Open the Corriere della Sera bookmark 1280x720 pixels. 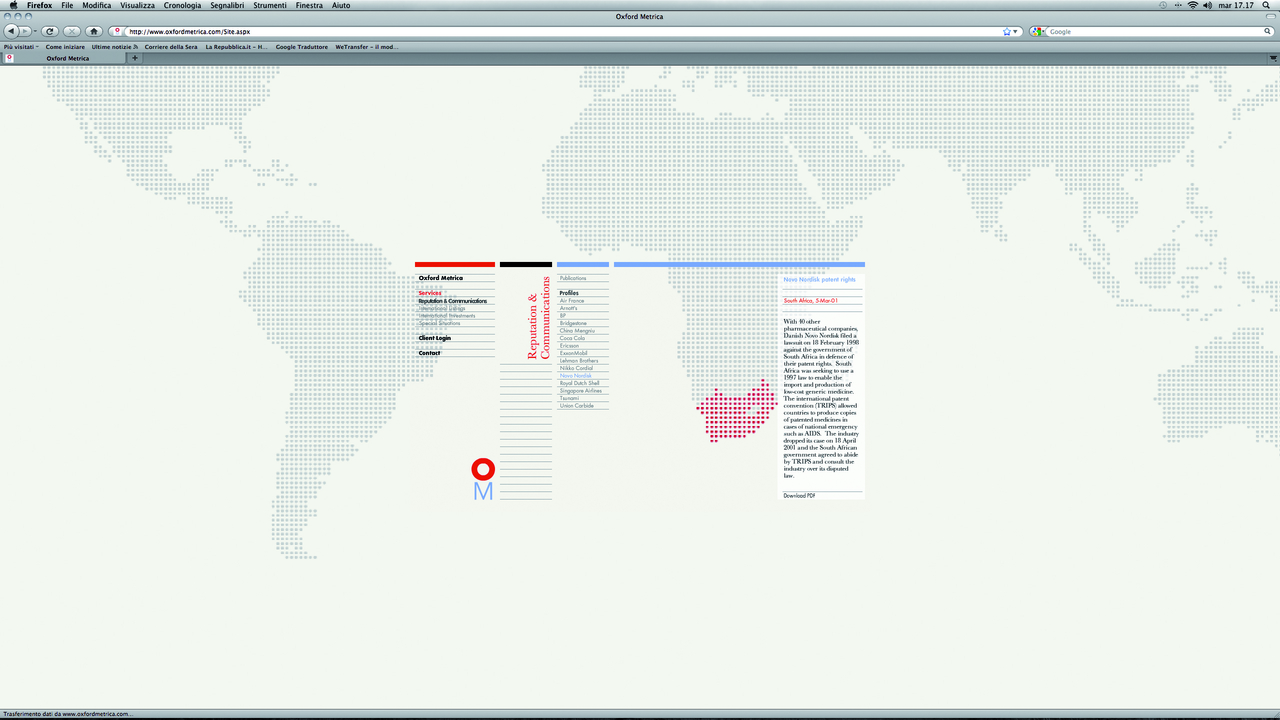pyautogui.click(x=171, y=46)
